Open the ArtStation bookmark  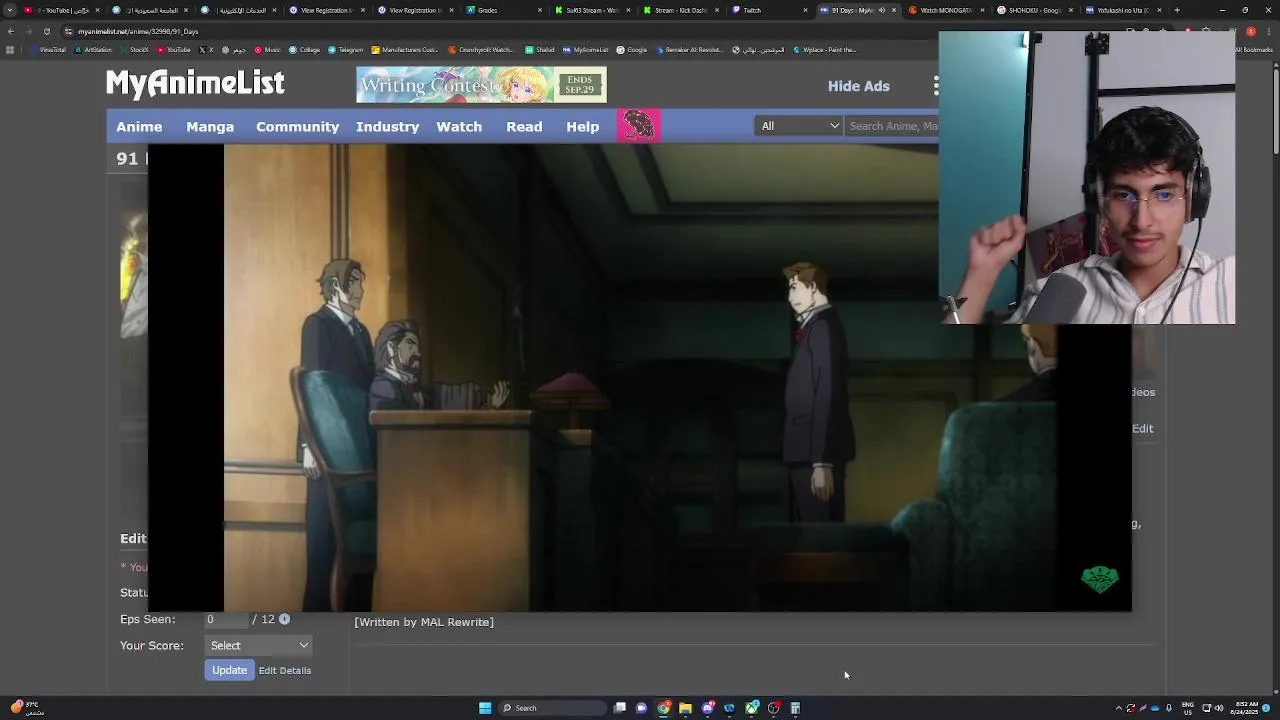93,50
